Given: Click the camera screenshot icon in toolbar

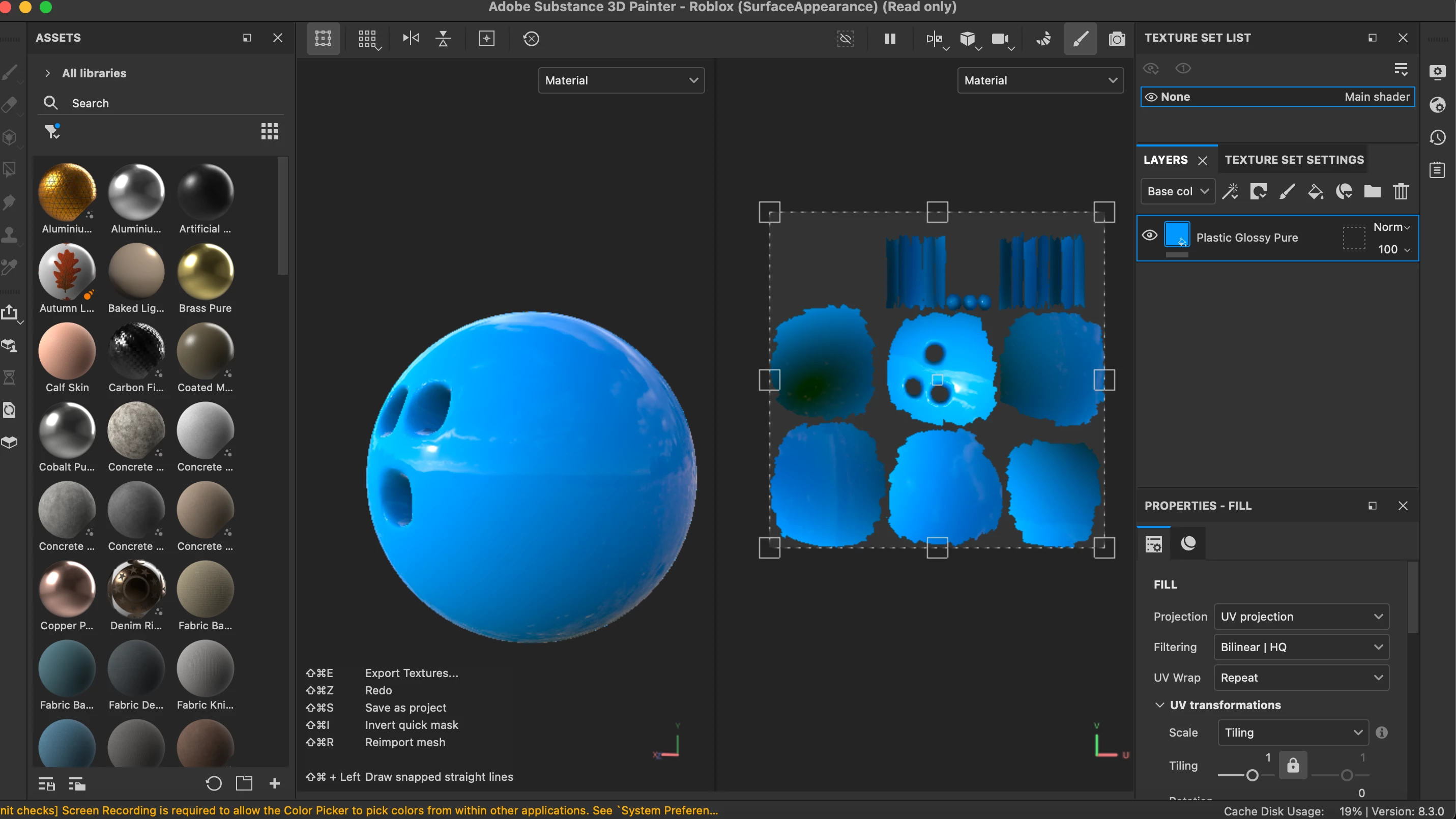Looking at the screenshot, I should 1116,39.
